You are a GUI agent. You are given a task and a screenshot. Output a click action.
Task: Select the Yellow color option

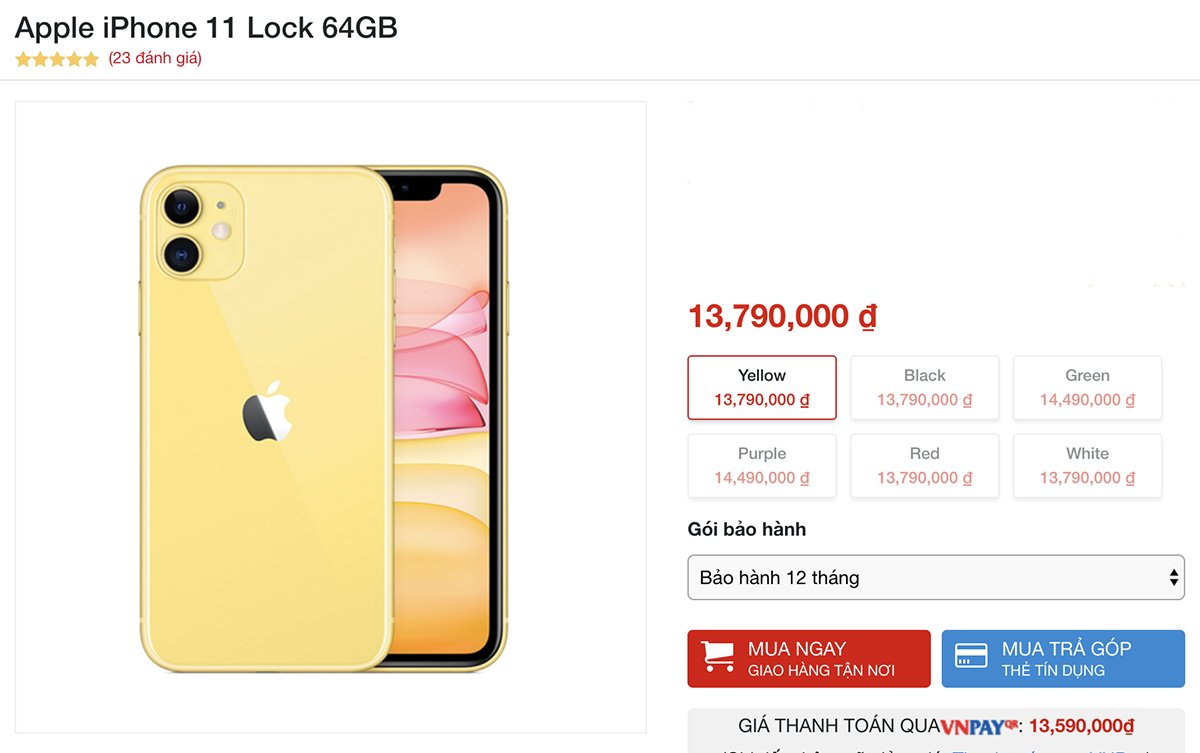pos(762,387)
